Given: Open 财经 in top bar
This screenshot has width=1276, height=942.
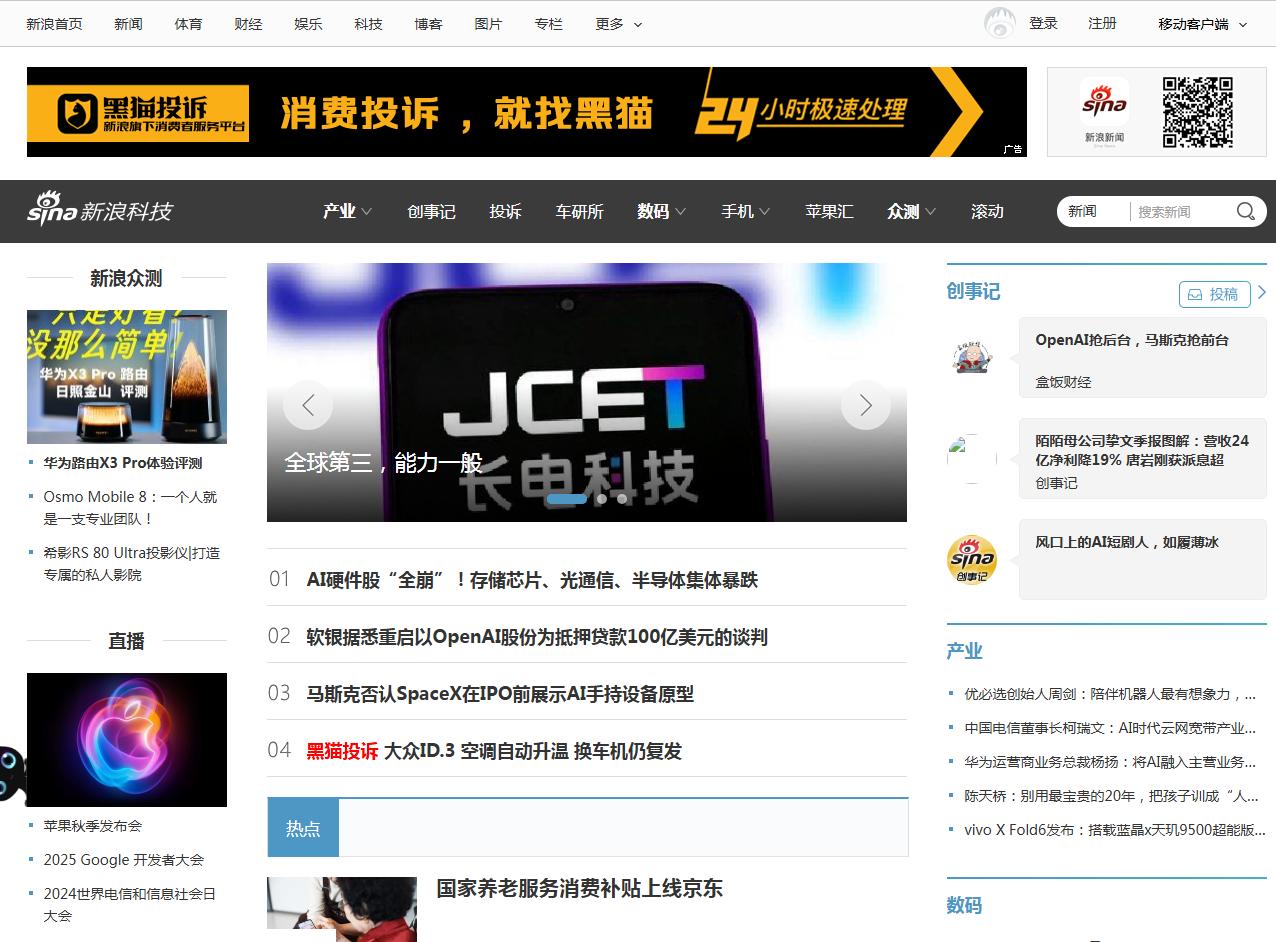Looking at the screenshot, I should tap(248, 24).
